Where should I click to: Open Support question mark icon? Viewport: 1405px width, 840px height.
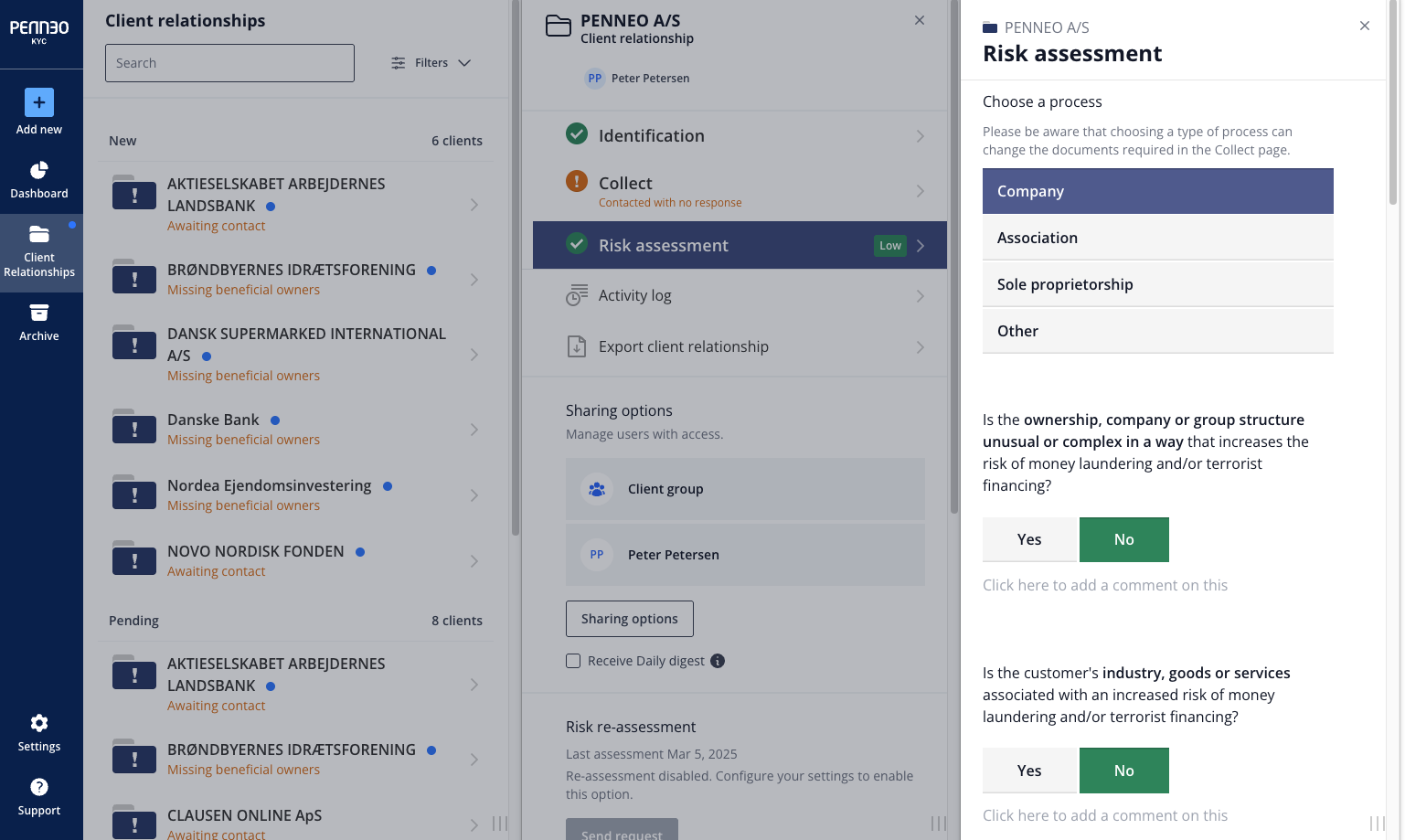[x=39, y=787]
